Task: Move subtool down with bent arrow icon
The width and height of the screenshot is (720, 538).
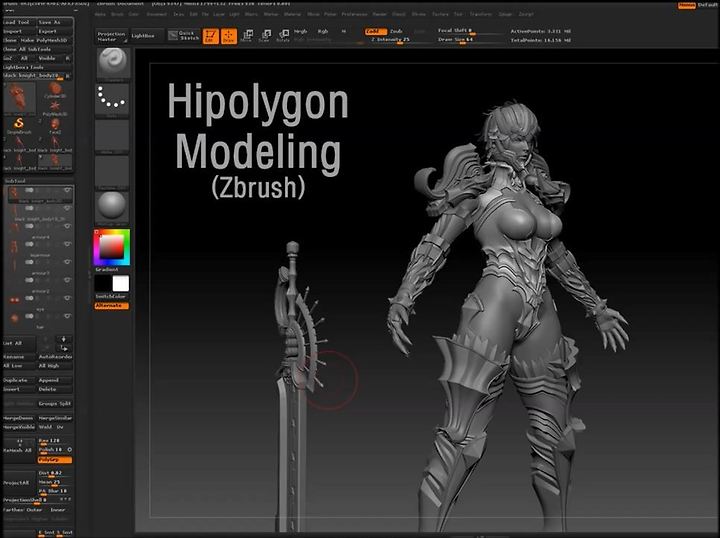Action: tap(63, 348)
